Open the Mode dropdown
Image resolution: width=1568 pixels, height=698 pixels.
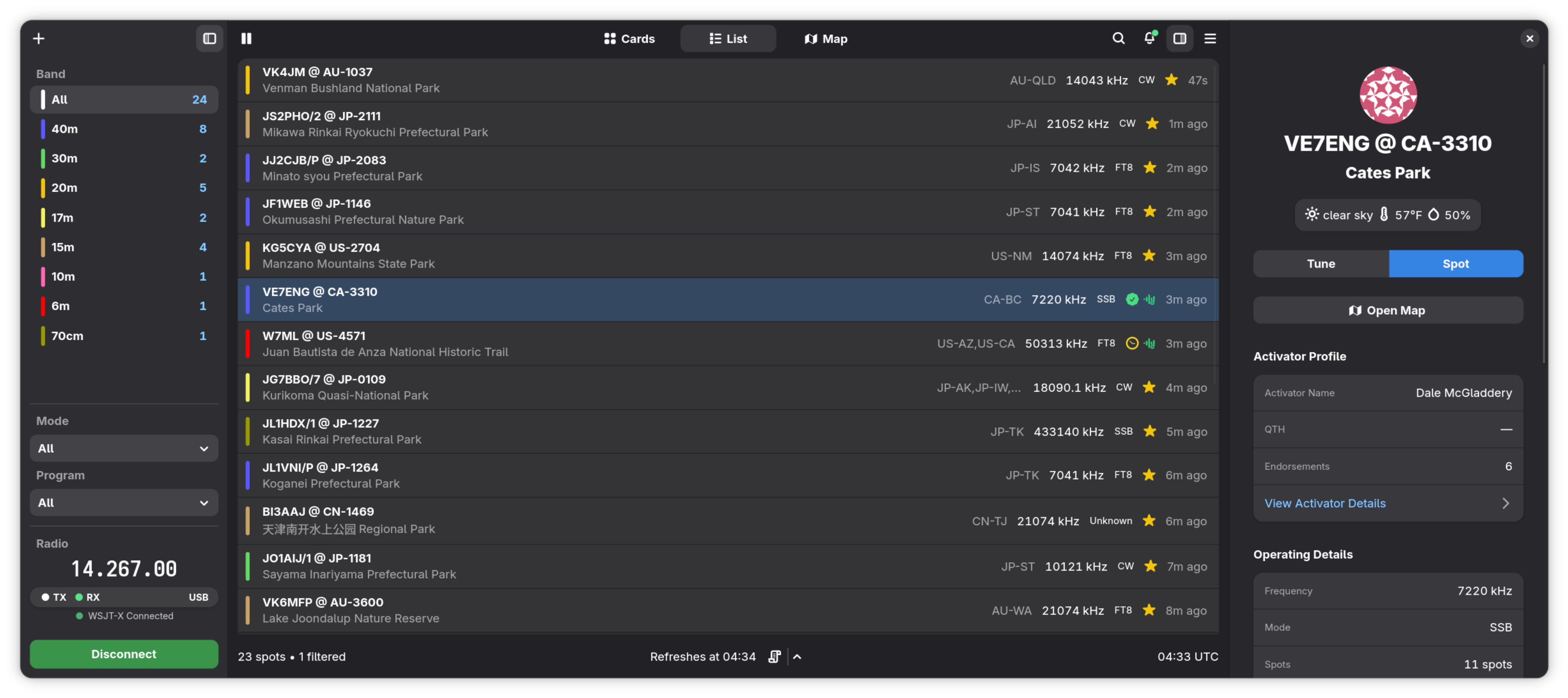(x=123, y=448)
